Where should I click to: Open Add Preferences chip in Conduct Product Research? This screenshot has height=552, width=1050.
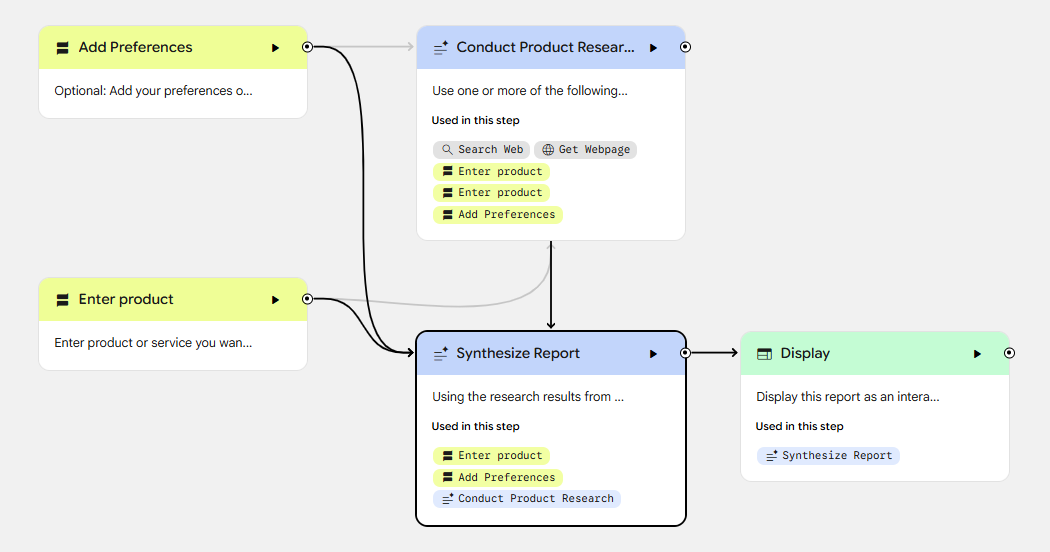498,215
